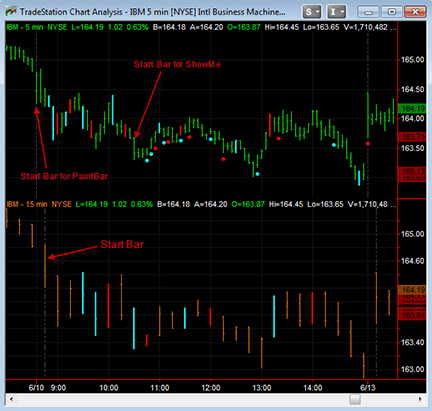Click the right scroll arrow
Screen dimensions: 432x411
pyautogui.click(x=420, y=399)
